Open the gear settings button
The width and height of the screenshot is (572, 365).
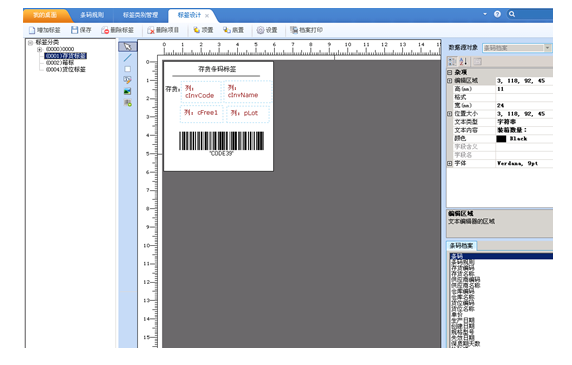(x=267, y=30)
